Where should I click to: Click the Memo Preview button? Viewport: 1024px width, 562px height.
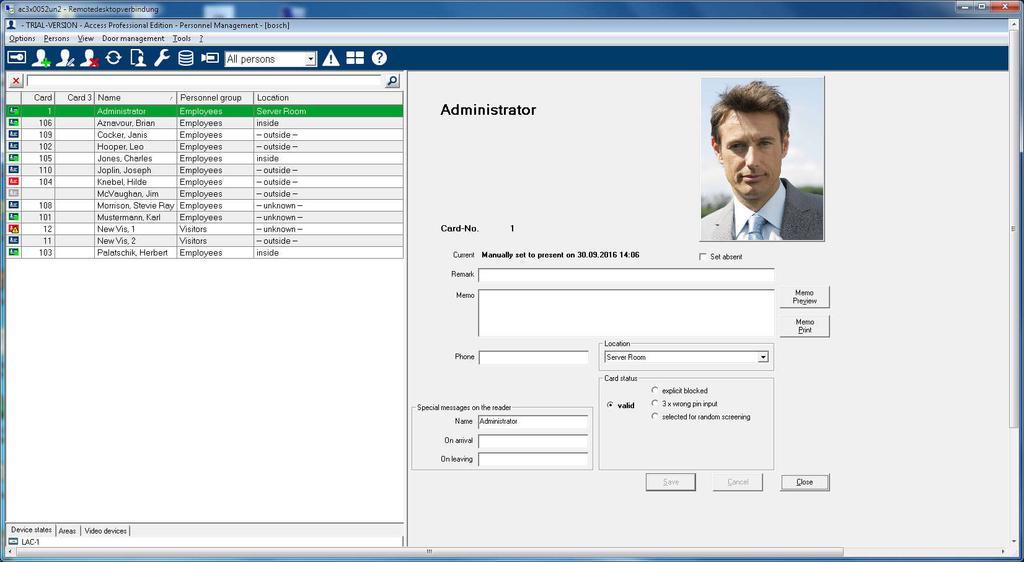pos(805,297)
